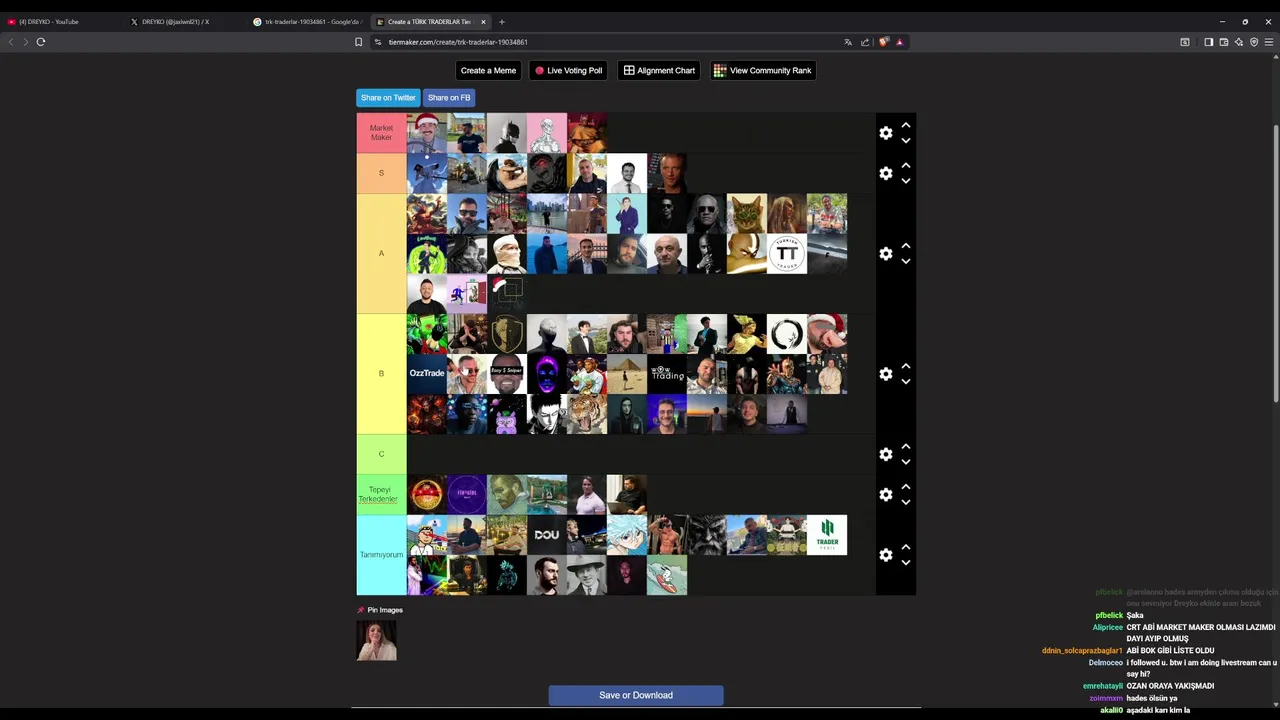Screen dimensions: 1280x720
Task: Select Tanımıyorum cyan tier label
Action: click(381, 555)
